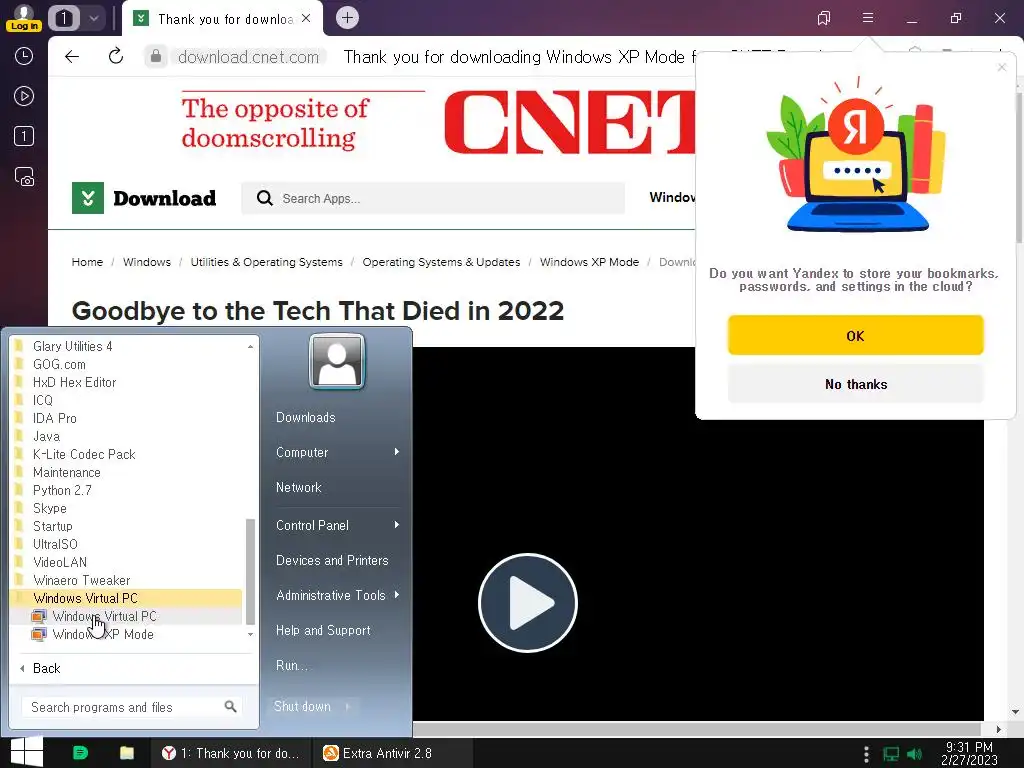Click the Shut down button
Image resolution: width=1024 pixels, height=768 pixels.
(x=302, y=706)
